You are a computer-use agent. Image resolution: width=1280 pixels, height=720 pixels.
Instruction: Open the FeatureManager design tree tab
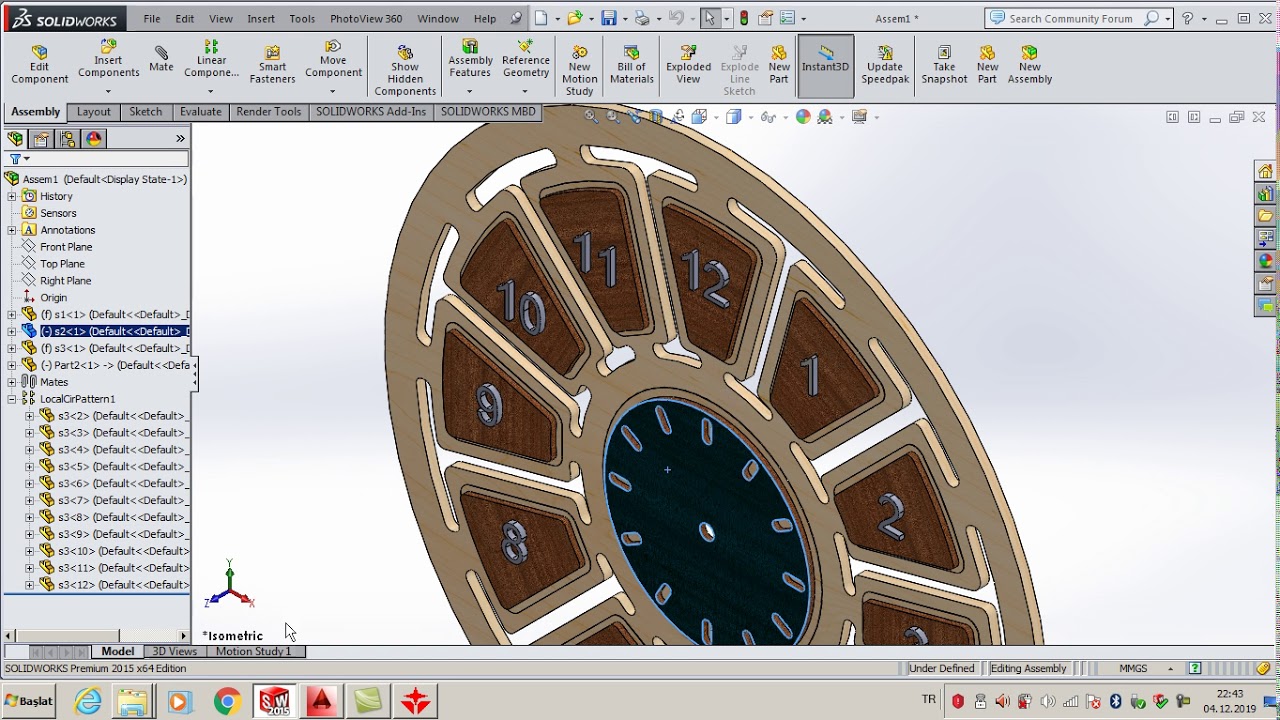click(x=15, y=139)
